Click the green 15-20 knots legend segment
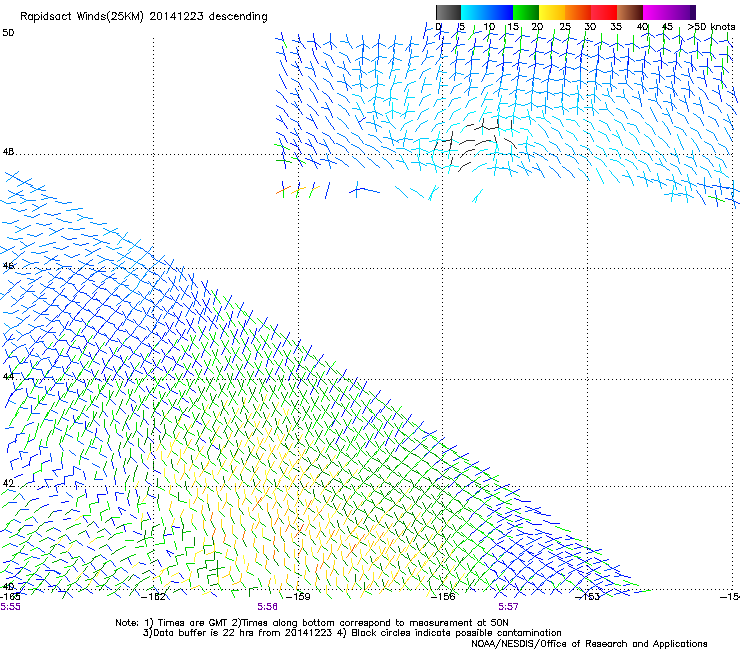The height and width of the screenshot is (650, 740). pos(526,12)
